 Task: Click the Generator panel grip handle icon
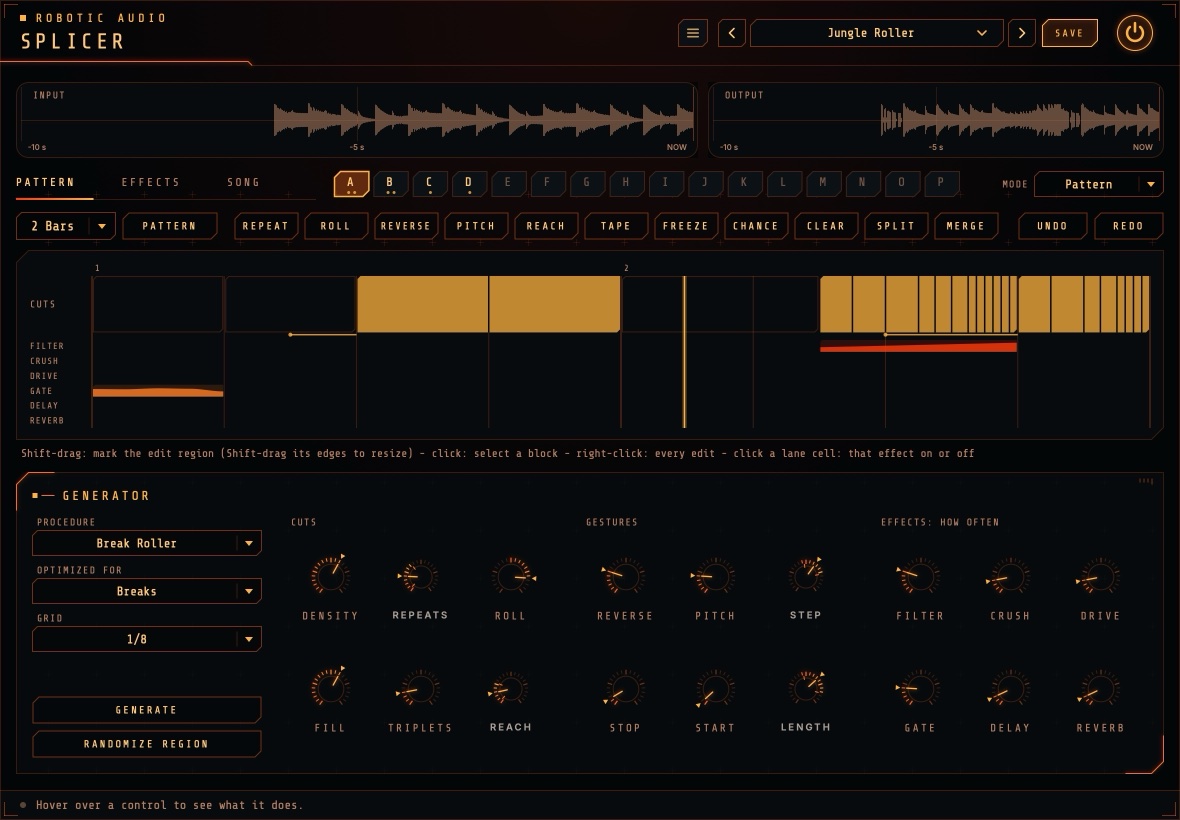point(1145,481)
